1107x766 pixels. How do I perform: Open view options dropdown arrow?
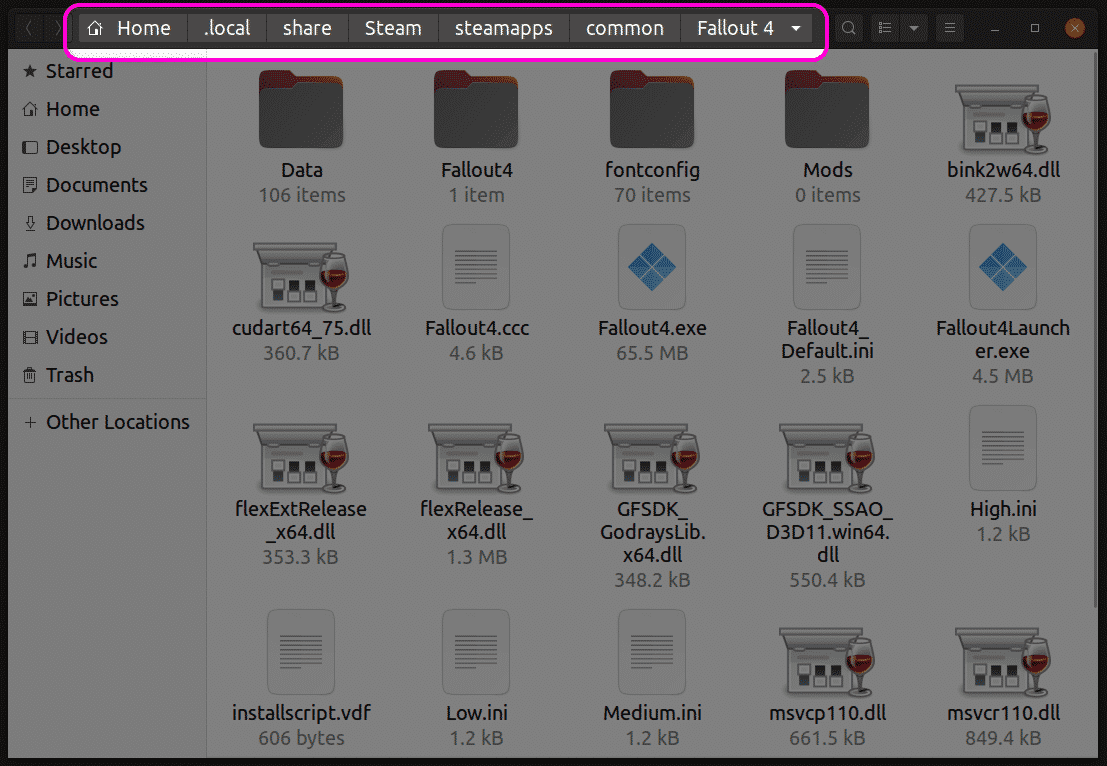click(x=914, y=28)
